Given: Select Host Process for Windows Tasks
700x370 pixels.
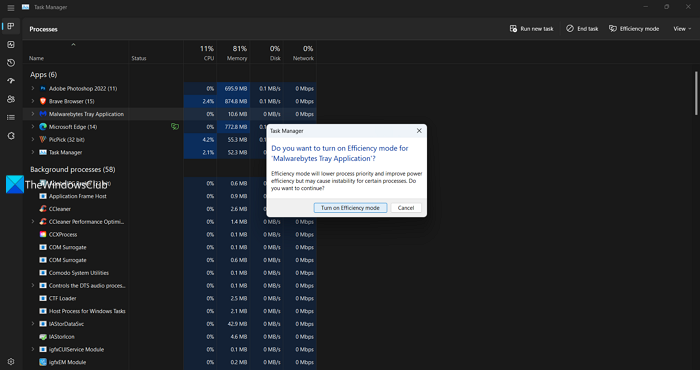Looking at the screenshot, I should click(x=170, y=311).
